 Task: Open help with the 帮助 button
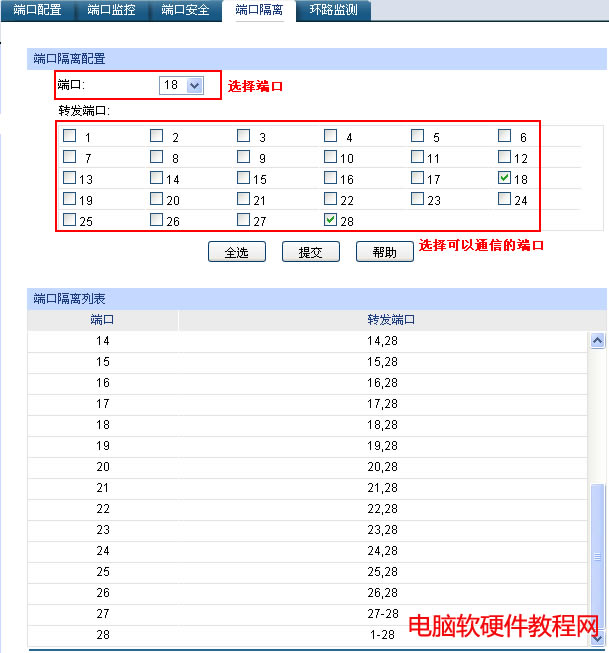[x=384, y=253]
